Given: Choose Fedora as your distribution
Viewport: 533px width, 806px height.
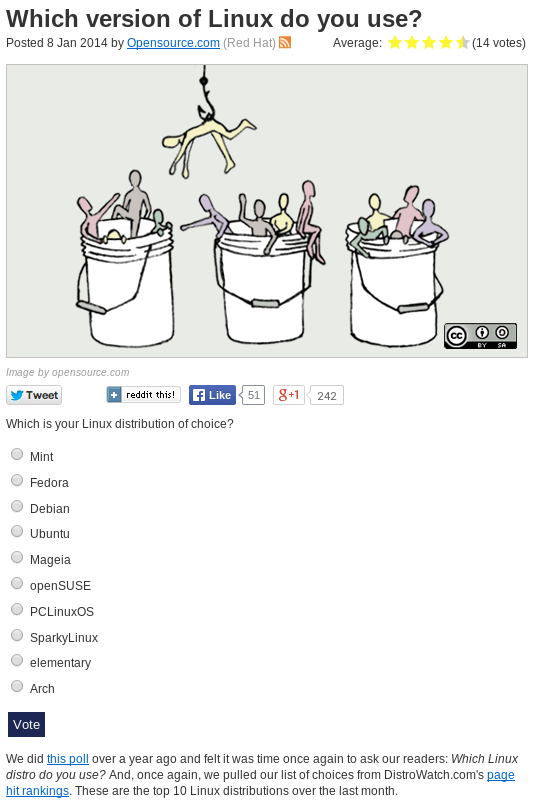Looking at the screenshot, I should point(17,480).
